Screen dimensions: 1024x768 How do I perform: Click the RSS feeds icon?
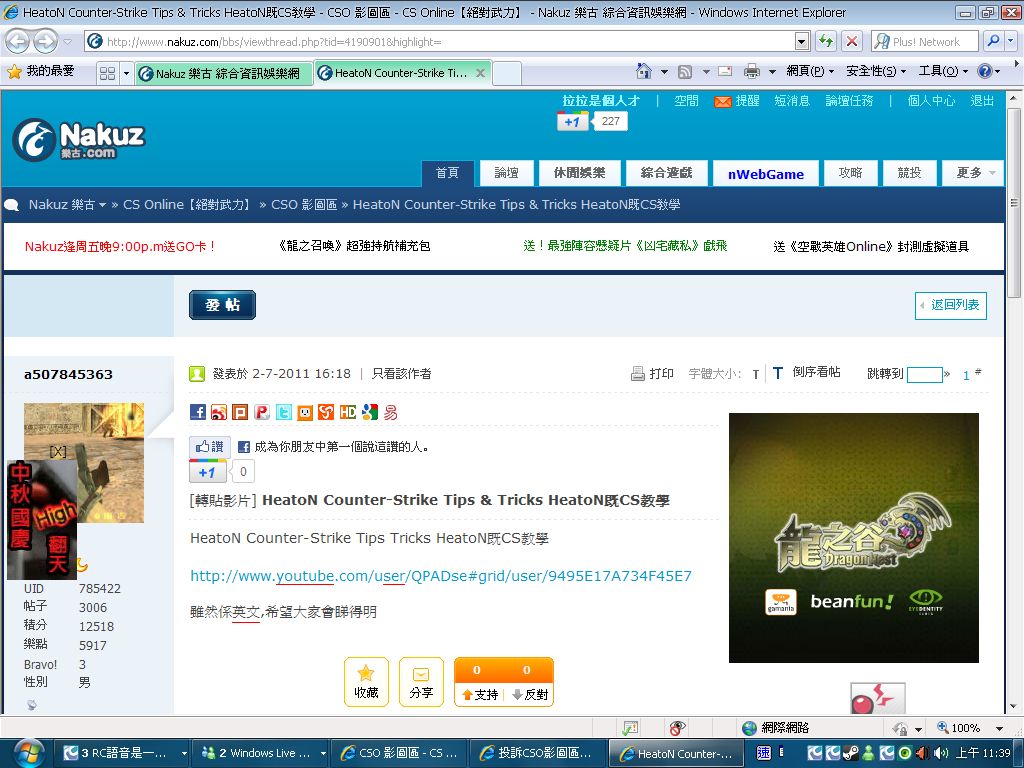[685, 71]
